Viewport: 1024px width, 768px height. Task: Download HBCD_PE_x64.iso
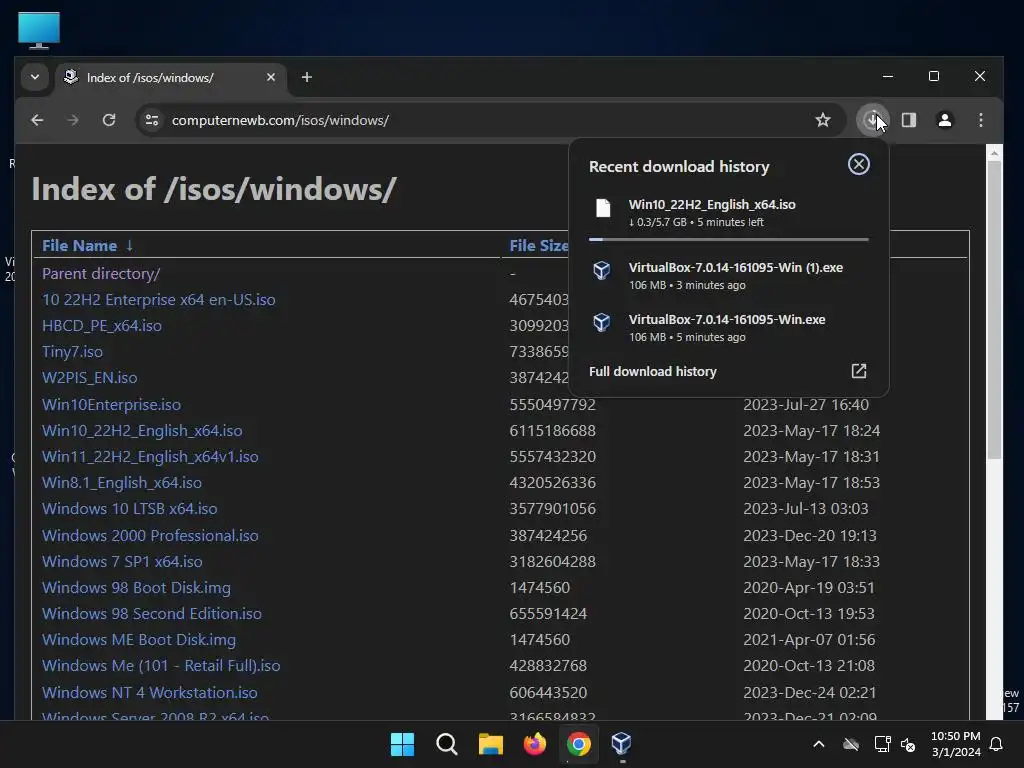point(102,326)
